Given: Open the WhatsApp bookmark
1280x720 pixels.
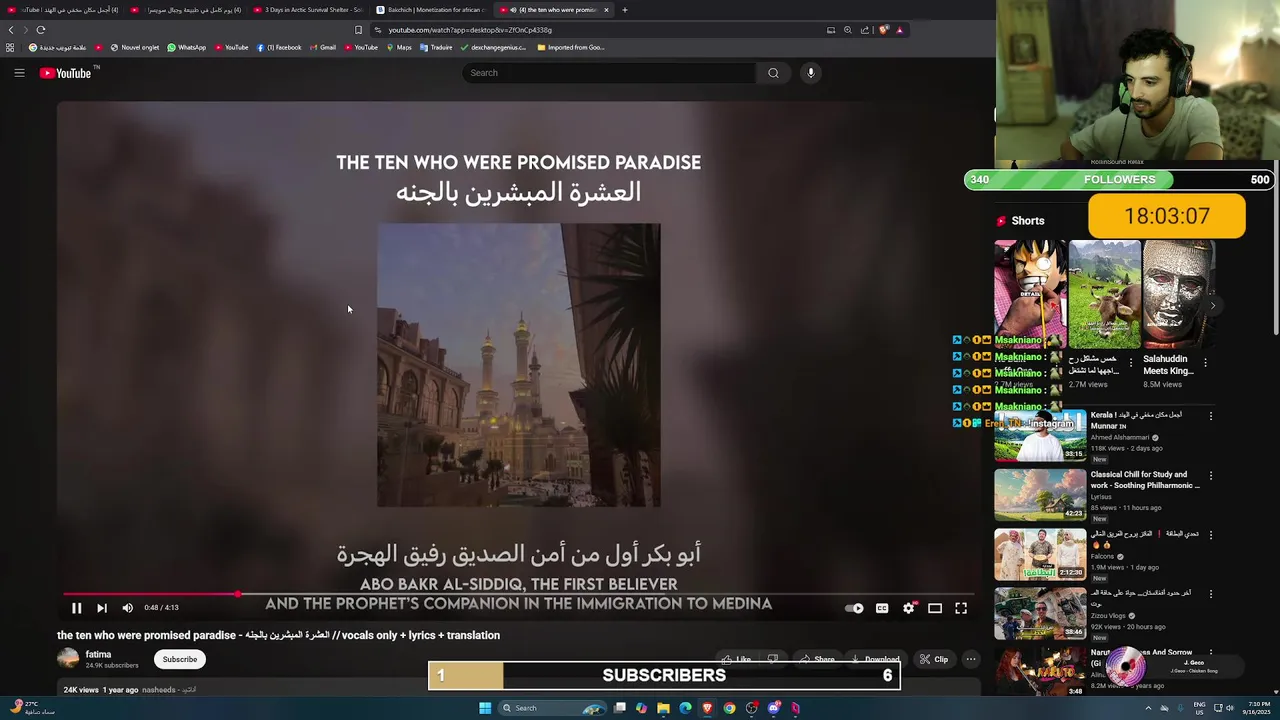Looking at the screenshot, I should click(x=187, y=47).
